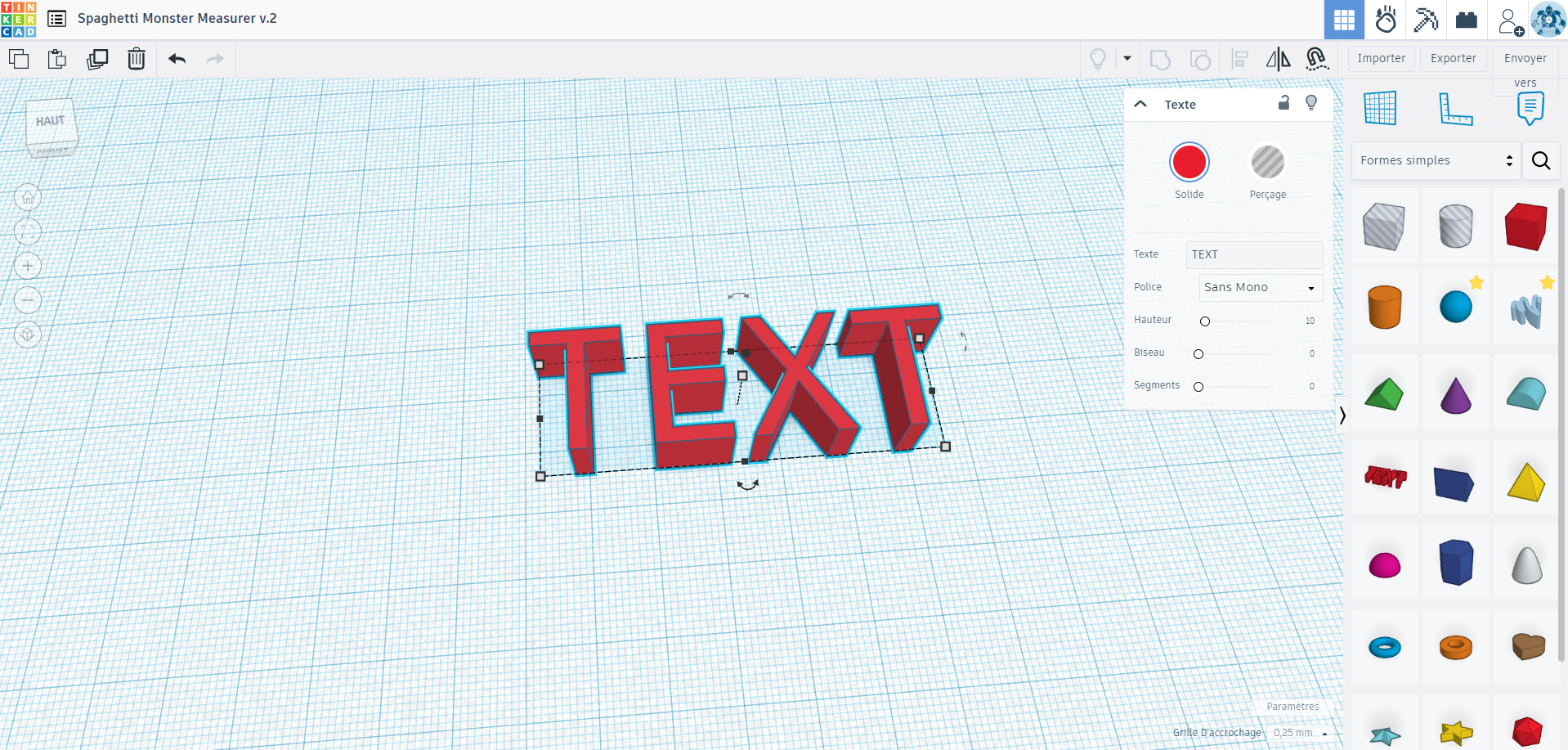
Task: Select the blue sphere shape
Action: click(x=1455, y=307)
